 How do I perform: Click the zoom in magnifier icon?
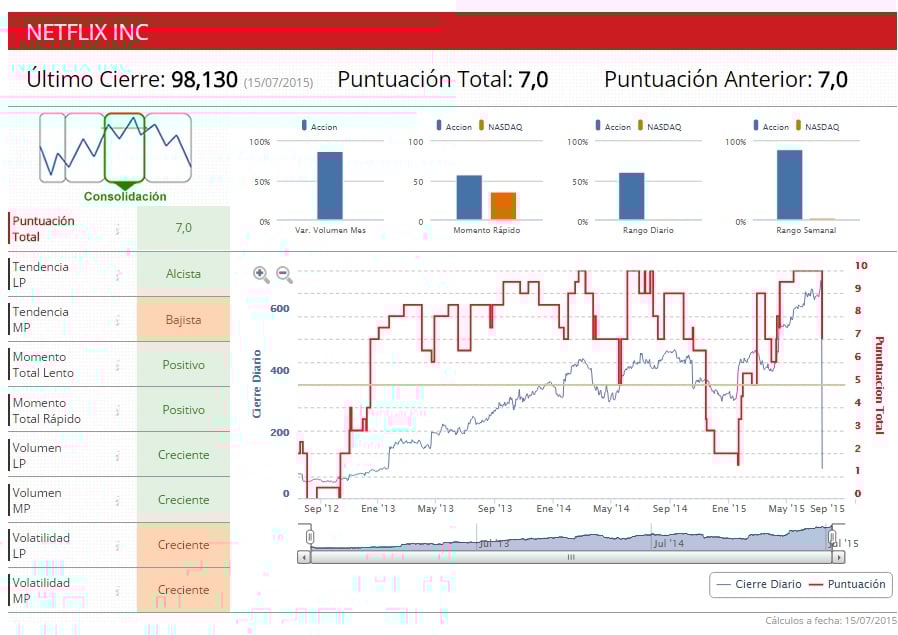click(261, 274)
